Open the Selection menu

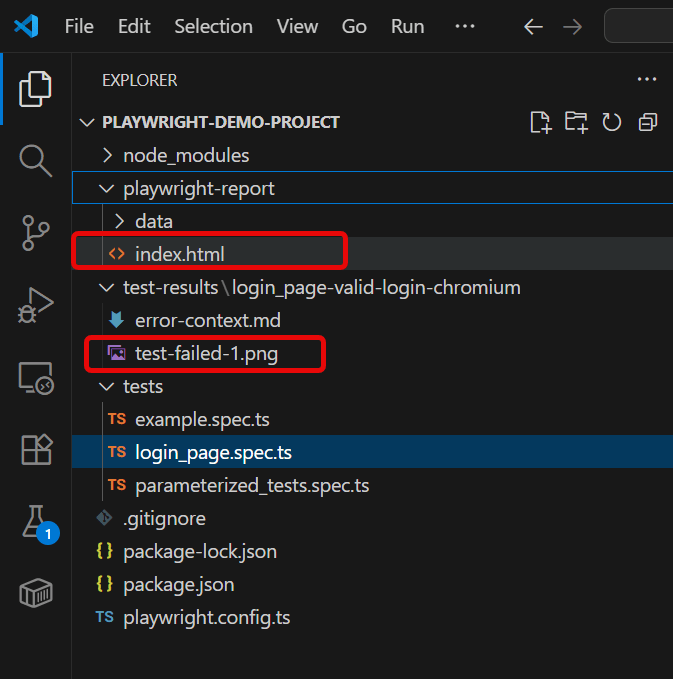tap(213, 27)
